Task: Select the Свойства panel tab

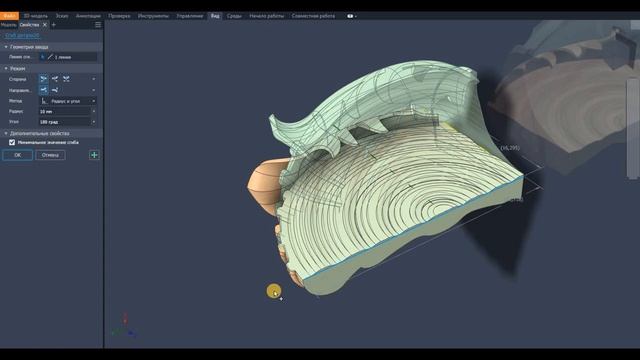Action: click(29, 25)
